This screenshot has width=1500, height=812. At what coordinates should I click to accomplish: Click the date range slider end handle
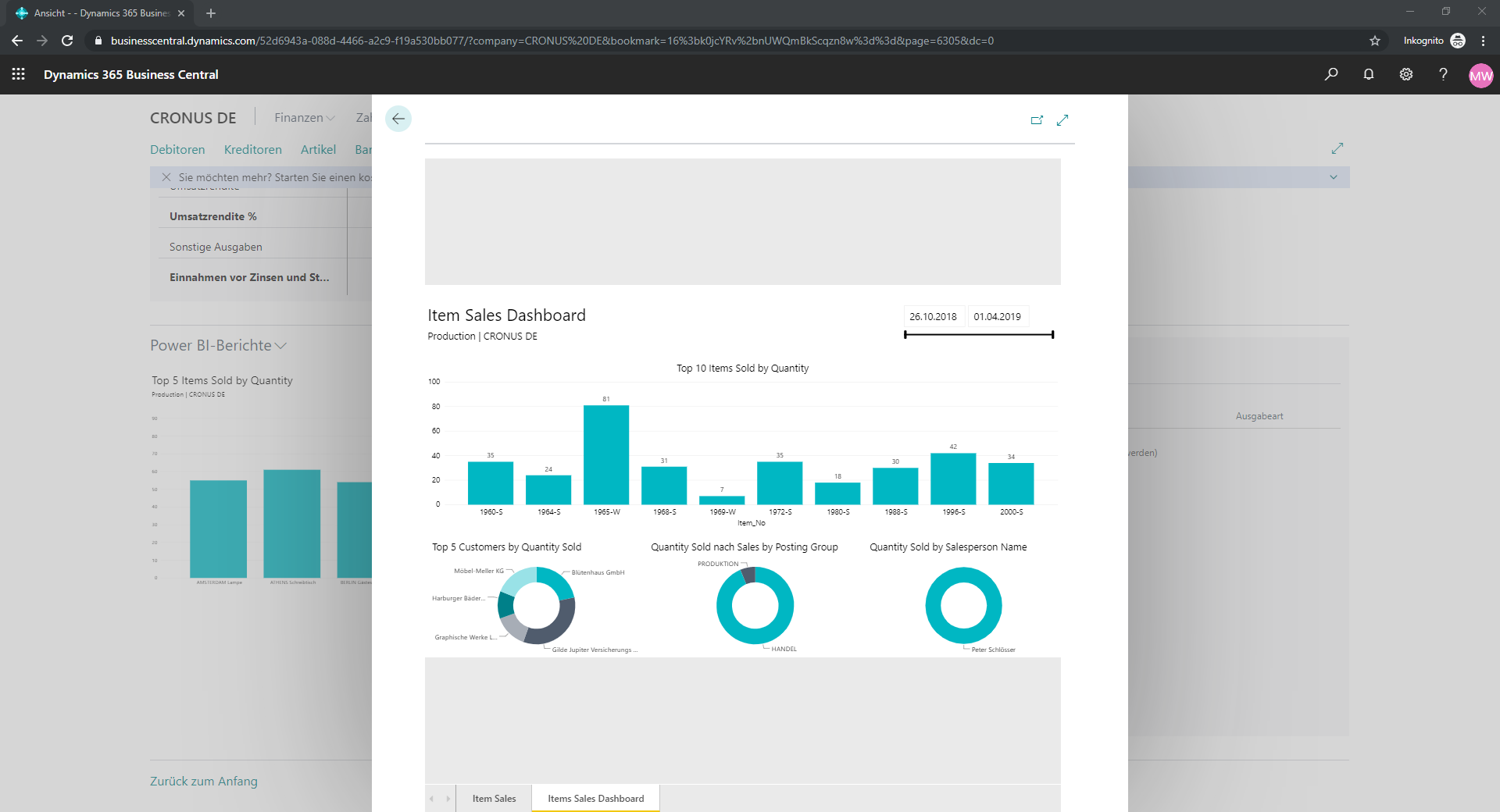tap(1052, 335)
